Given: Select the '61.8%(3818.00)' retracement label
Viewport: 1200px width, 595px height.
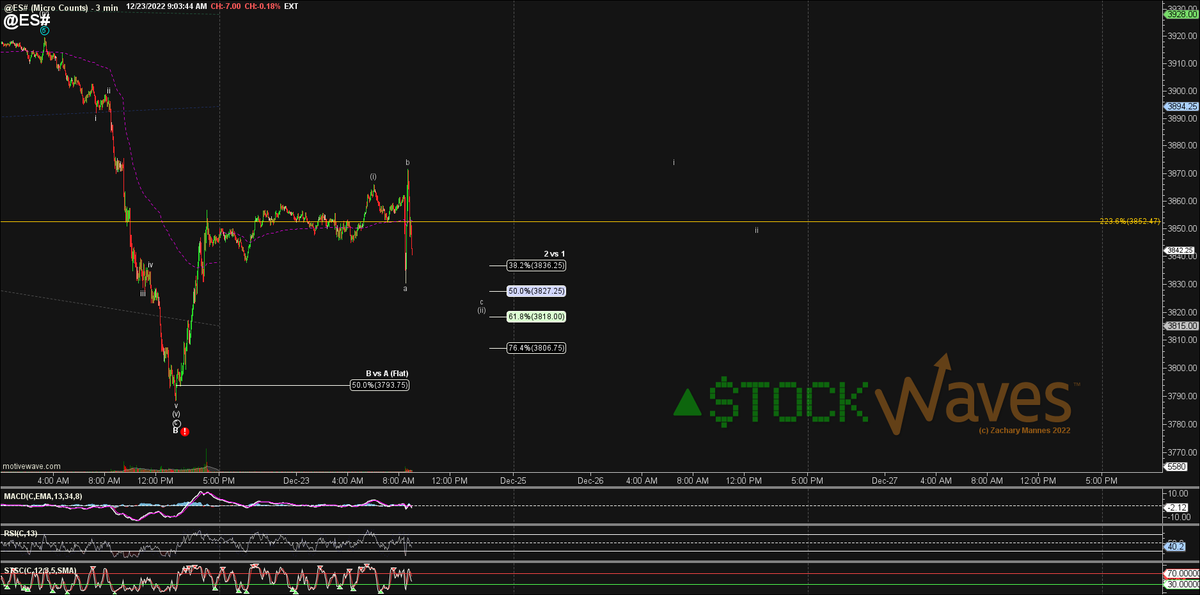Looking at the screenshot, I should pos(536,316).
